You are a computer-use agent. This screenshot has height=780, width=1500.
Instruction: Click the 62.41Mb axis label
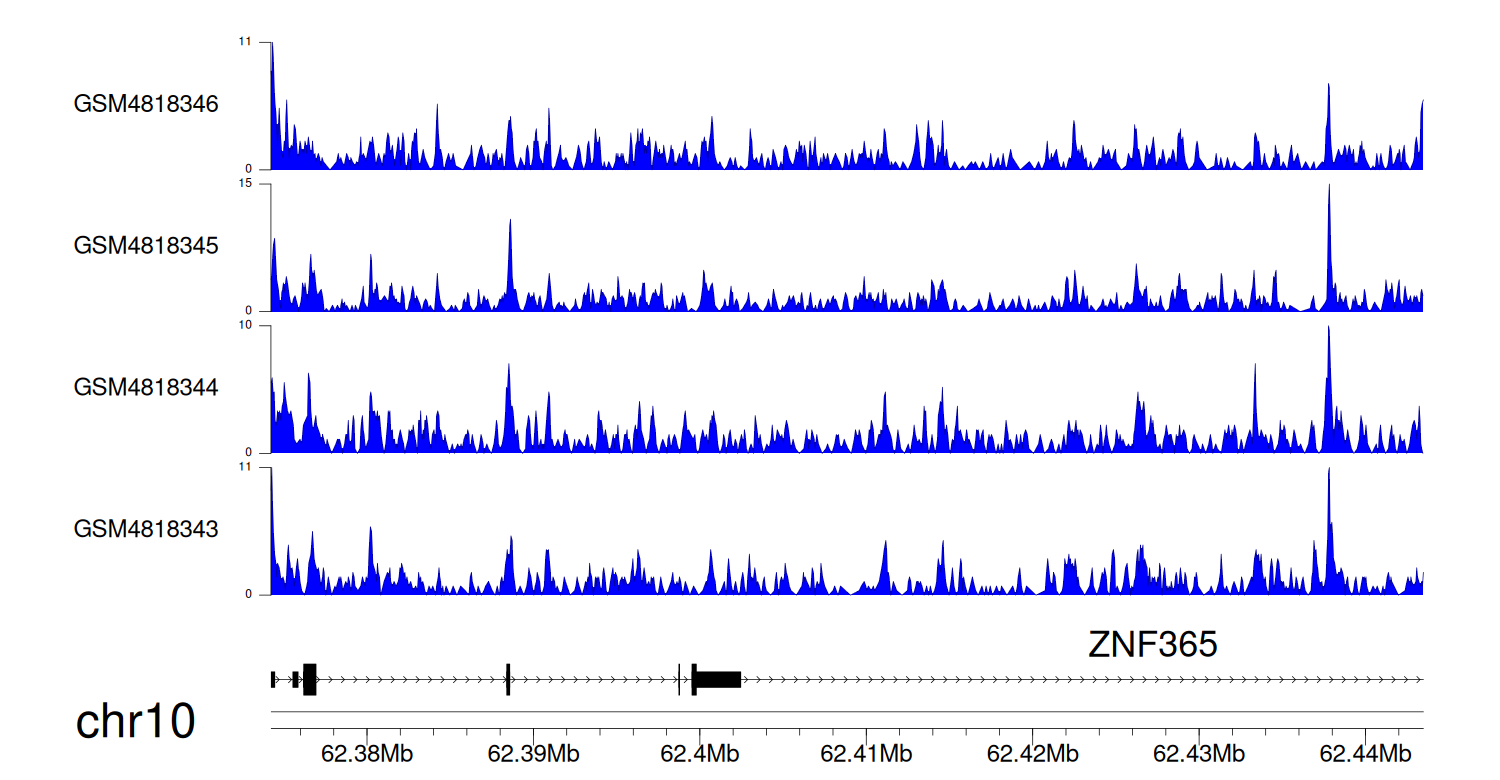864,753
